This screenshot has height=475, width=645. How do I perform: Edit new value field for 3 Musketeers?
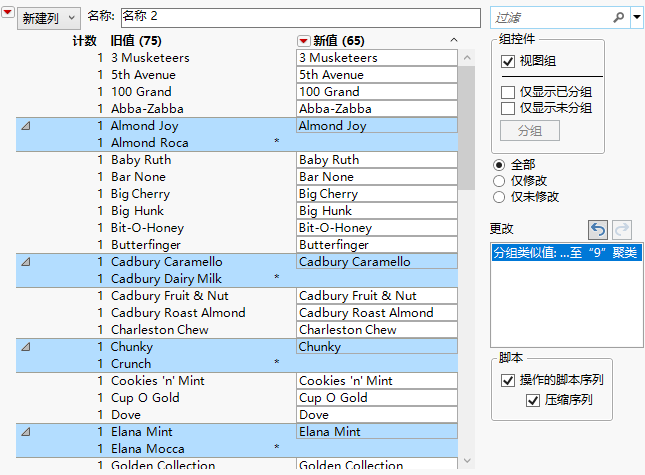[377, 58]
